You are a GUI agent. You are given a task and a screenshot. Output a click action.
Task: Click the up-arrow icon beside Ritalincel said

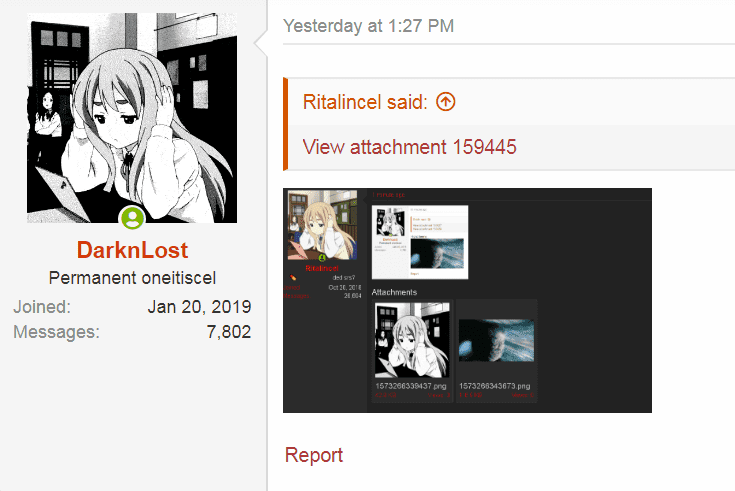coord(445,102)
